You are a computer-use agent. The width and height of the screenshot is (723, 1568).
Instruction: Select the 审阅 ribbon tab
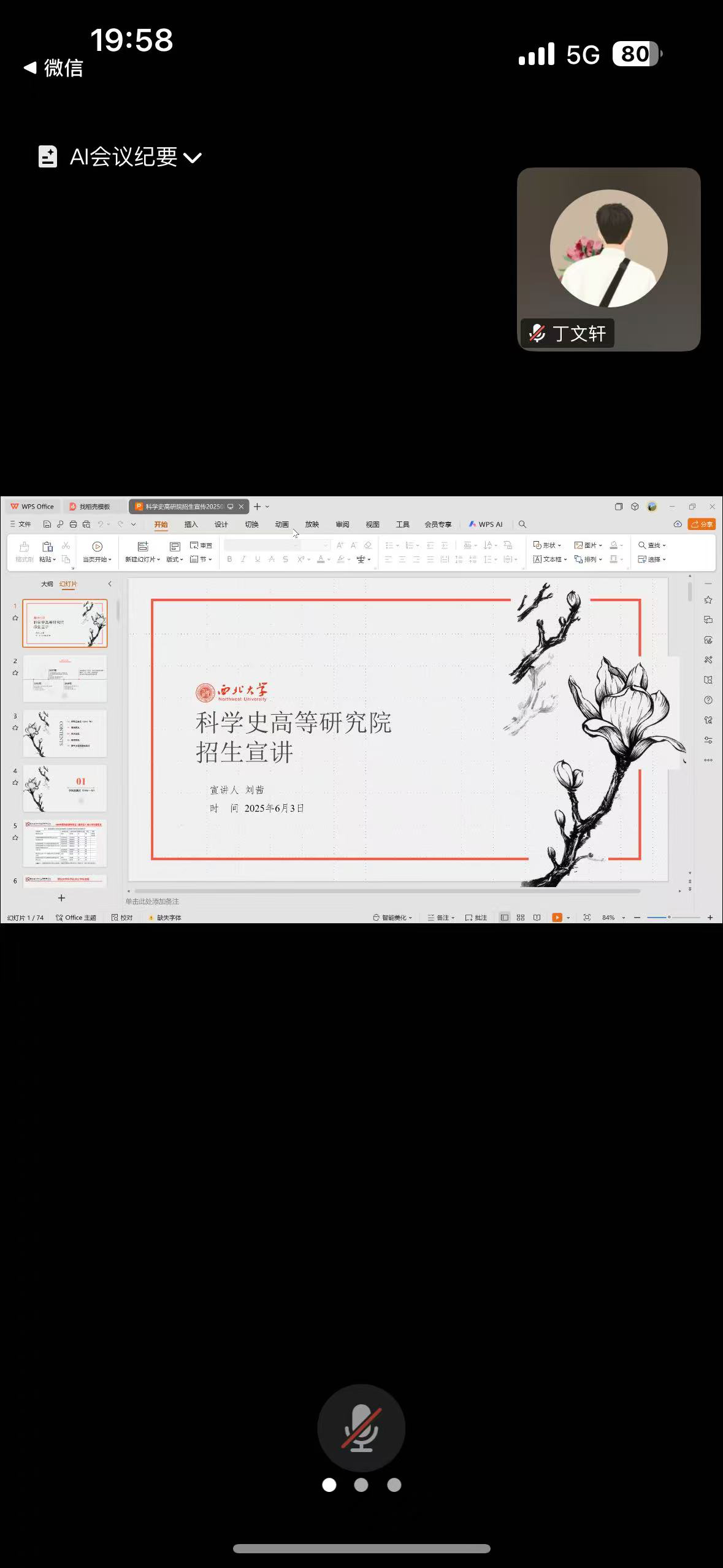pos(342,525)
